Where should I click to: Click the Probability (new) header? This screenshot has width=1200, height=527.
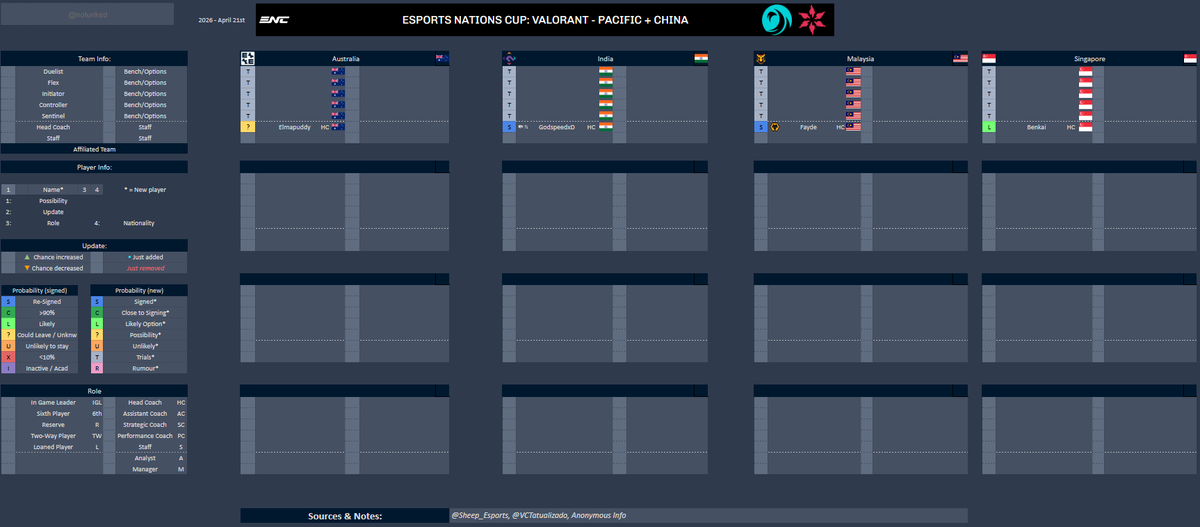139,290
